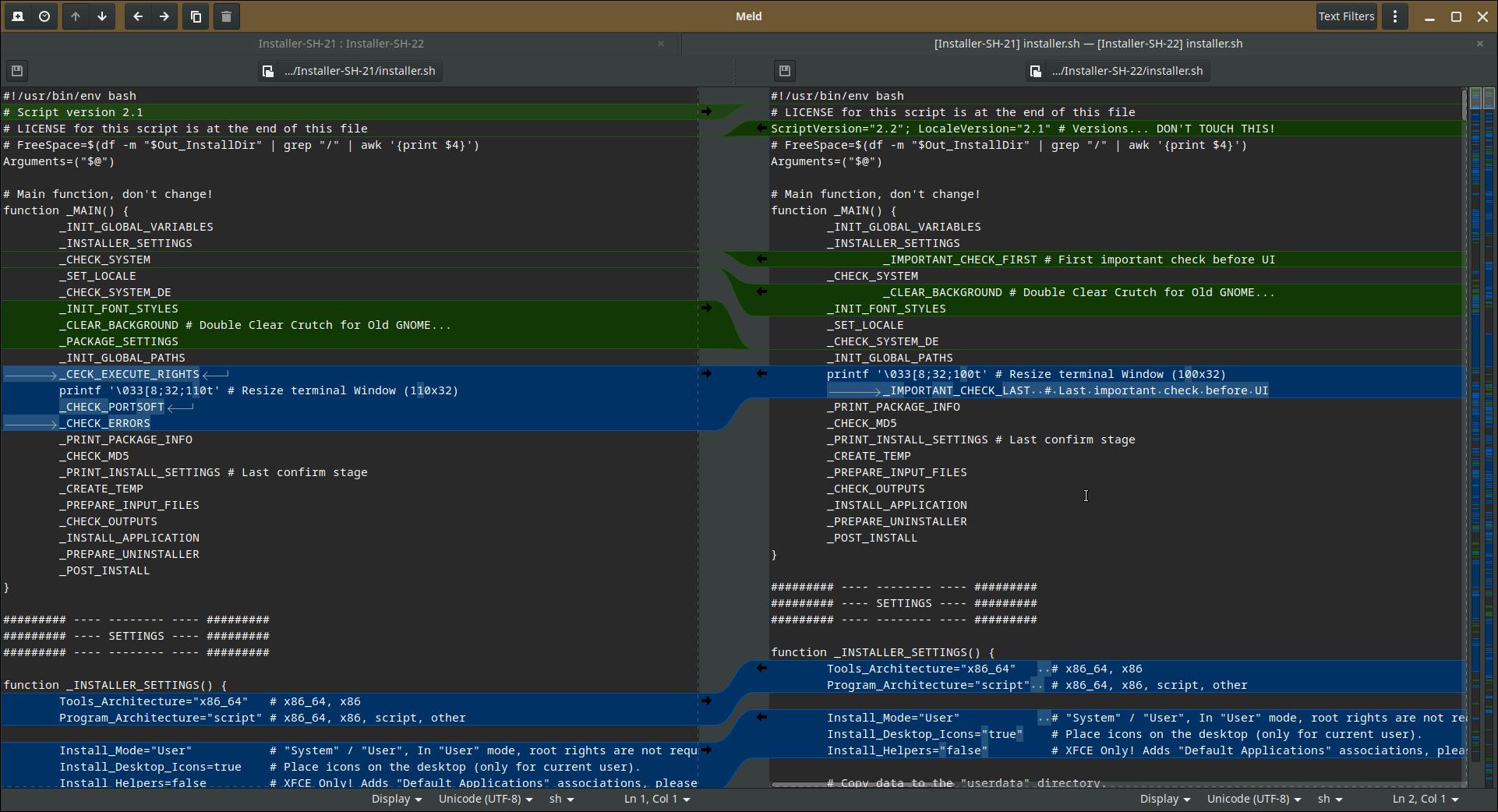
Task: Click the clock icon in the toolbar
Action: click(x=44, y=16)
